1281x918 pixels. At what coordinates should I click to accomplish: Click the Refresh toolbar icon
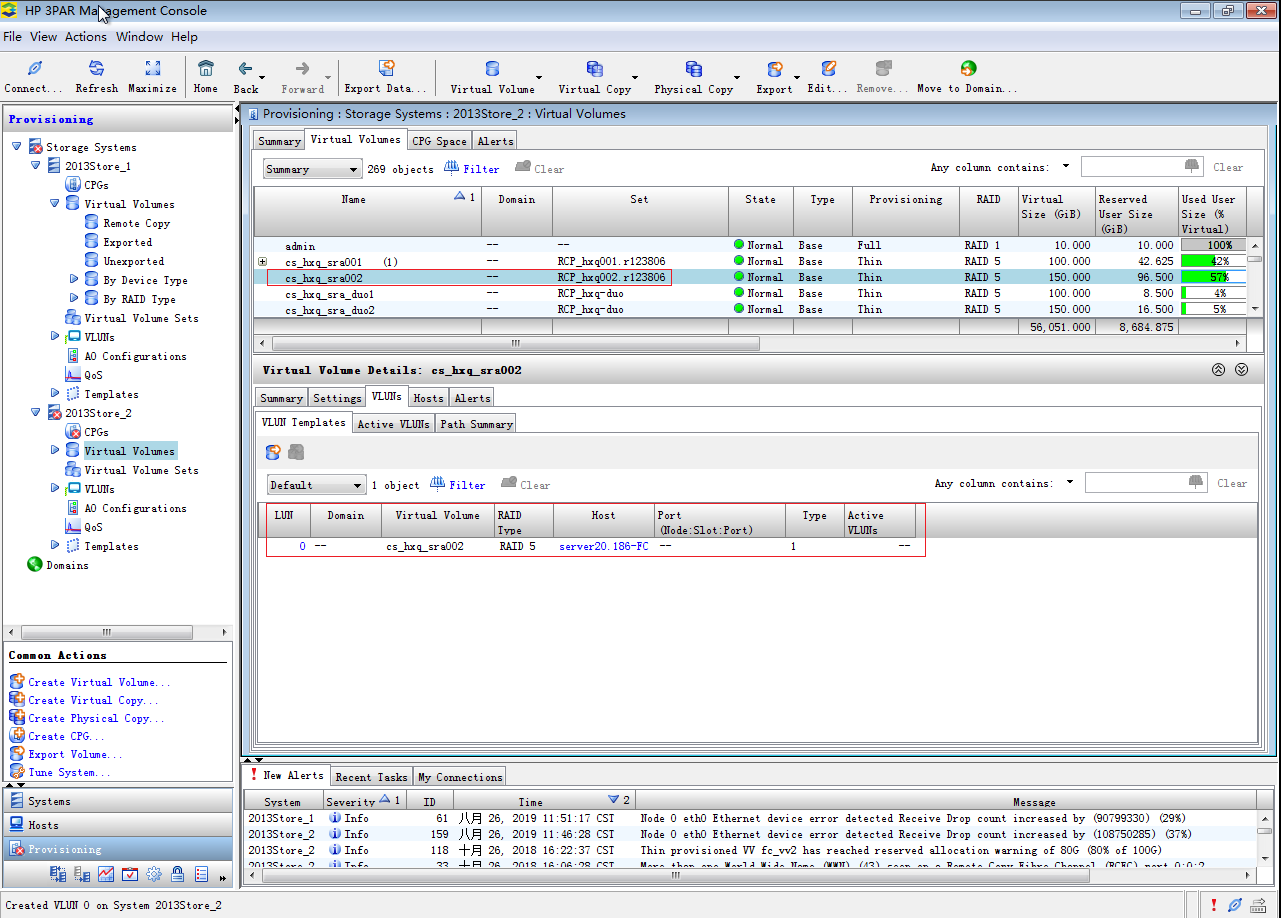coord(96,69)
